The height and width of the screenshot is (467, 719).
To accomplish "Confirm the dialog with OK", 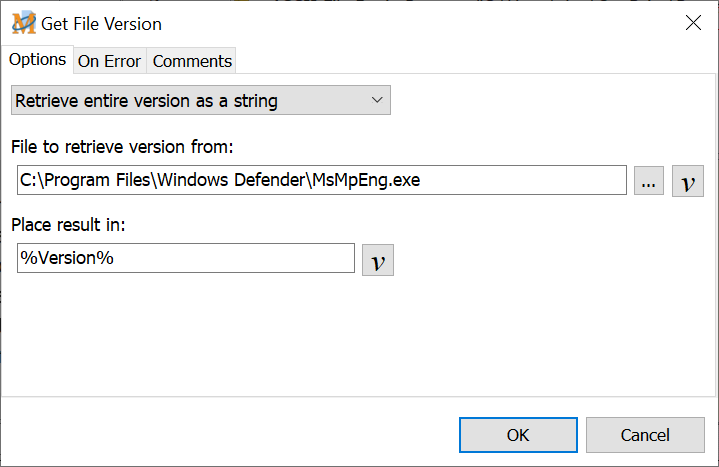I will pyautogui.click(x=517, y=435).
